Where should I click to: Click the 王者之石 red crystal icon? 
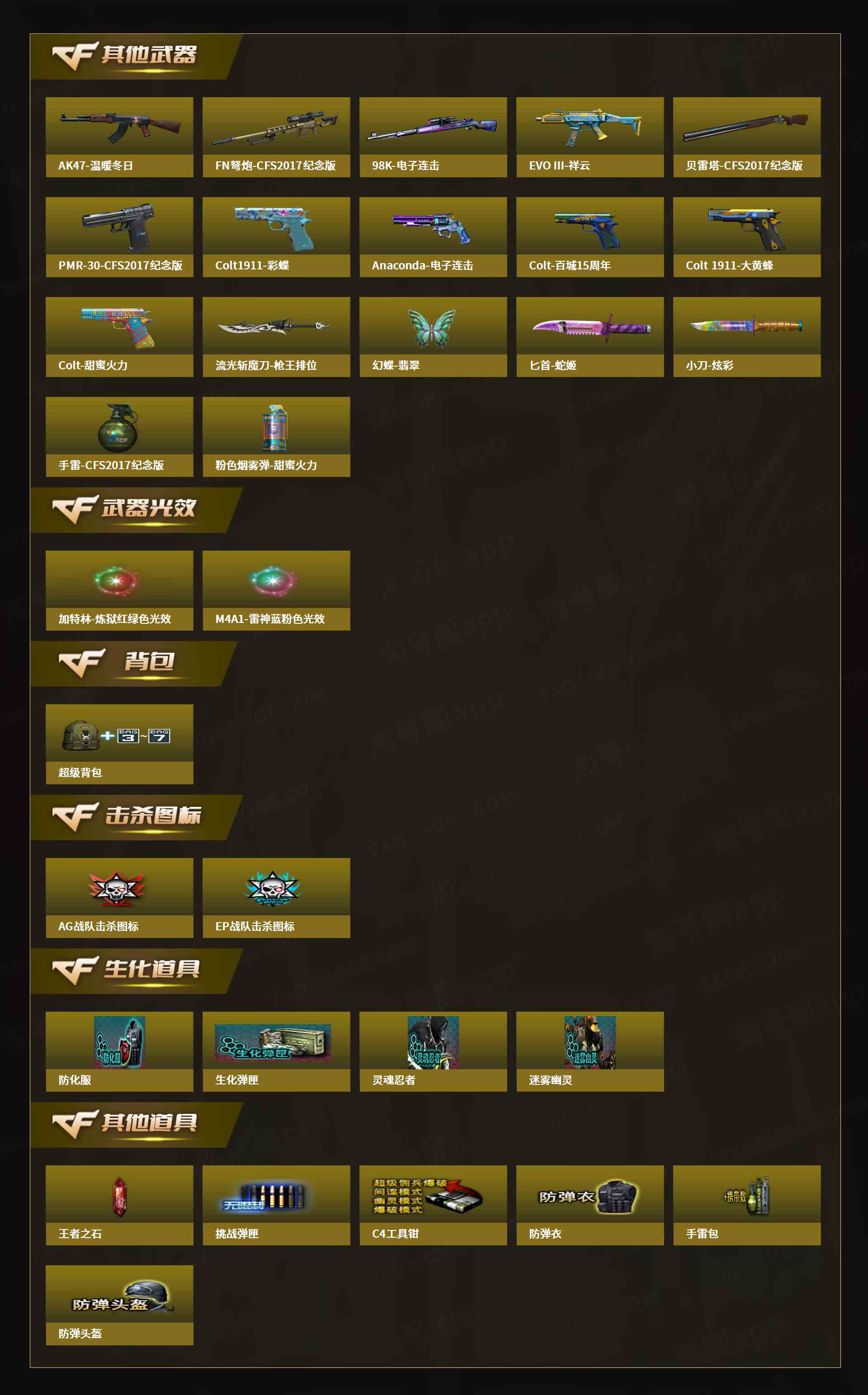point(119,1197)
